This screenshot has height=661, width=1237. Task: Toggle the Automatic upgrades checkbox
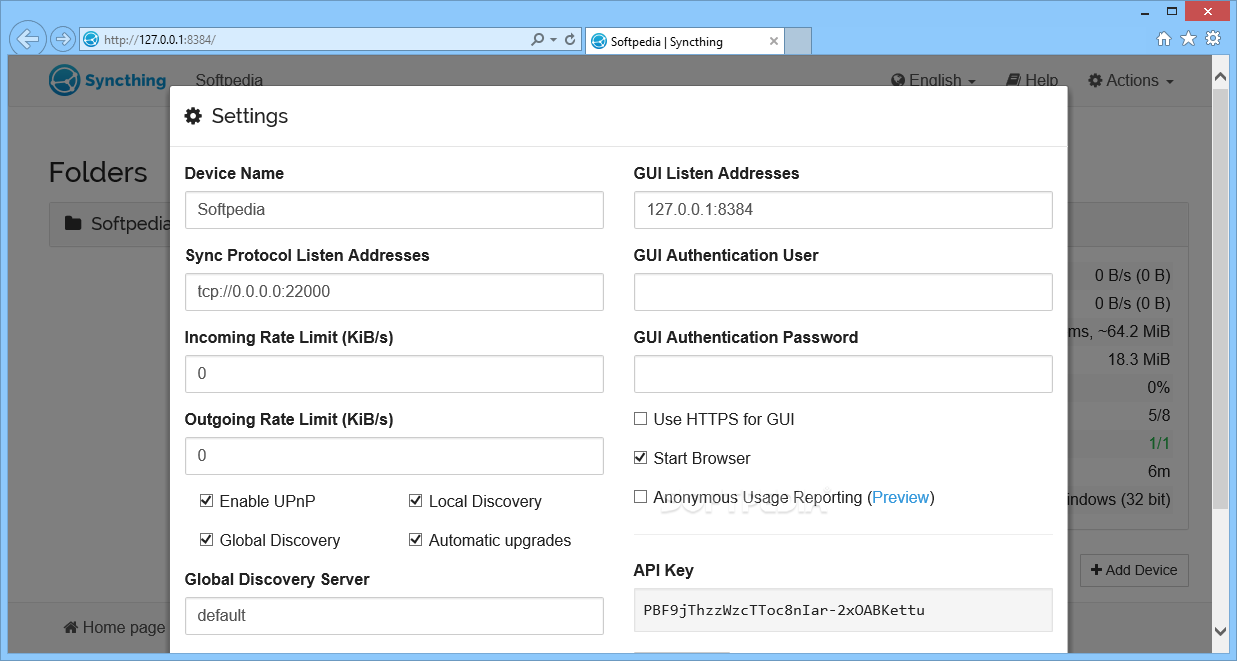click(415, 540)
